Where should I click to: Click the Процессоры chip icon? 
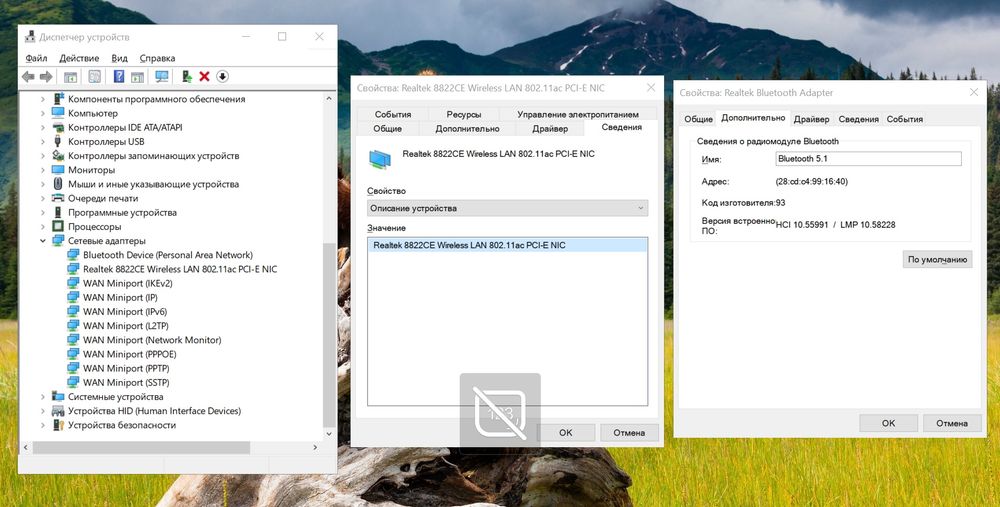coord(58,226)
